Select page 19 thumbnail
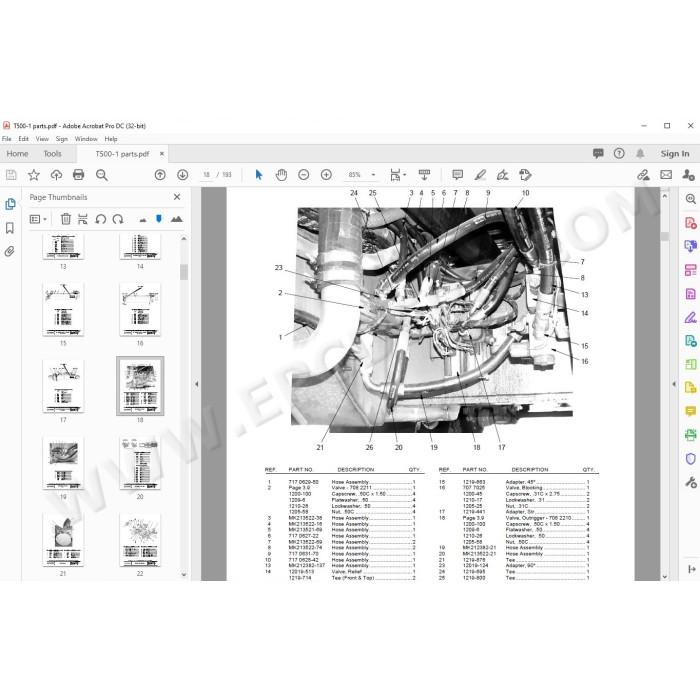Screen dimensions: 700x700 click(63, 463)
